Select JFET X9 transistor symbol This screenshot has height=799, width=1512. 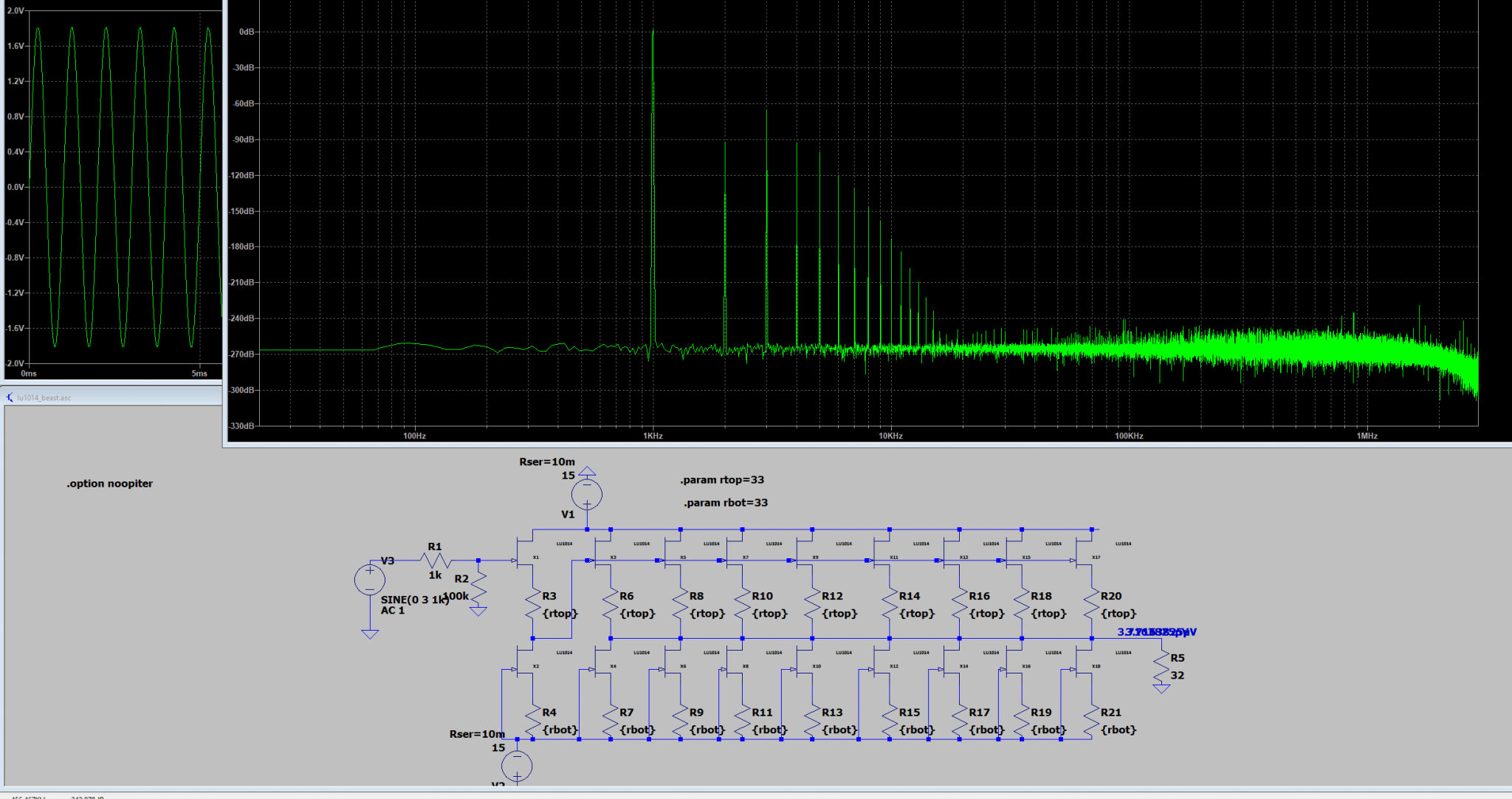coord(804,553)
